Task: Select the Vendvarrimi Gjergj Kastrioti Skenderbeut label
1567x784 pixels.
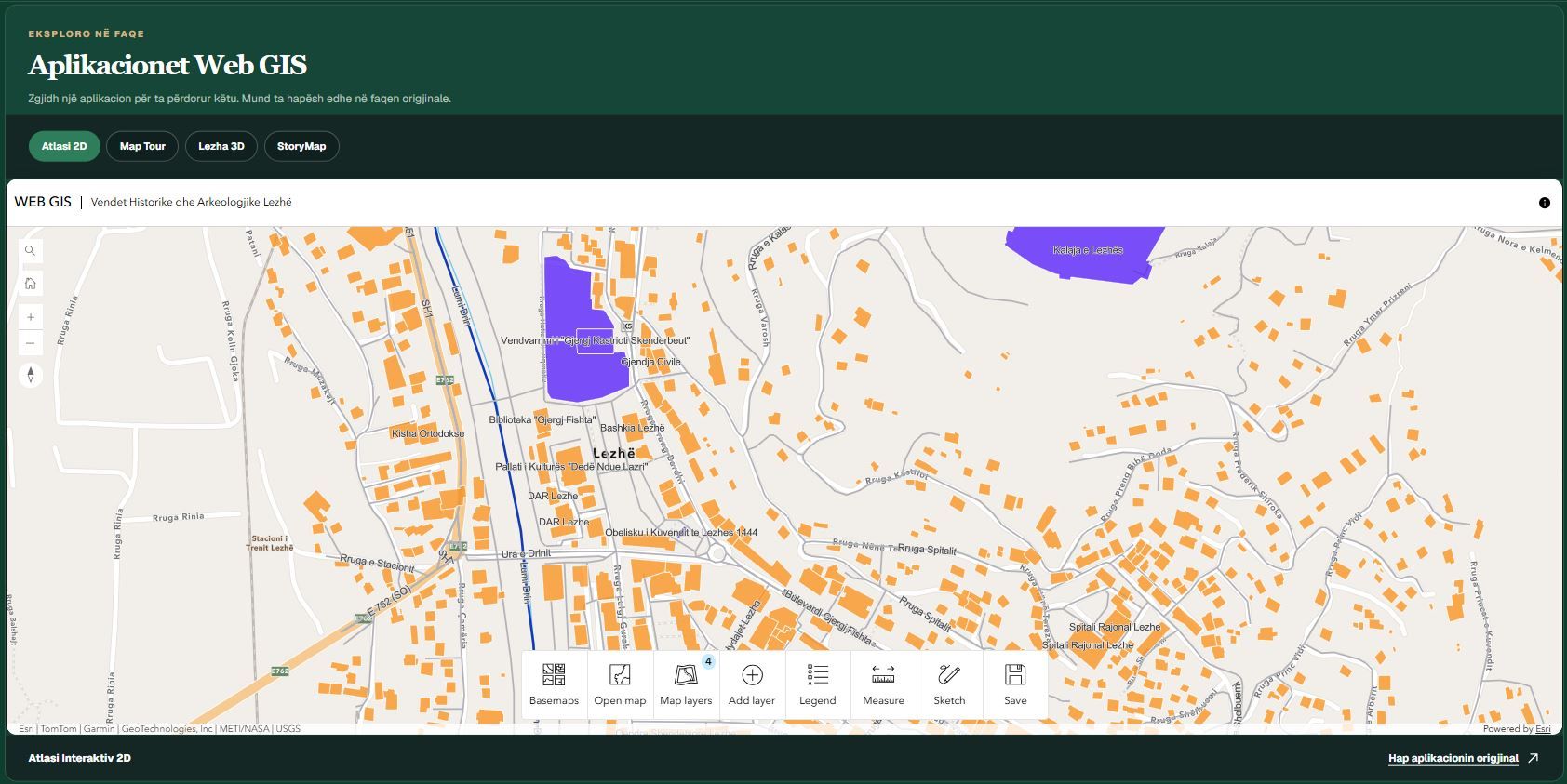Action: (x=596, y=340)
